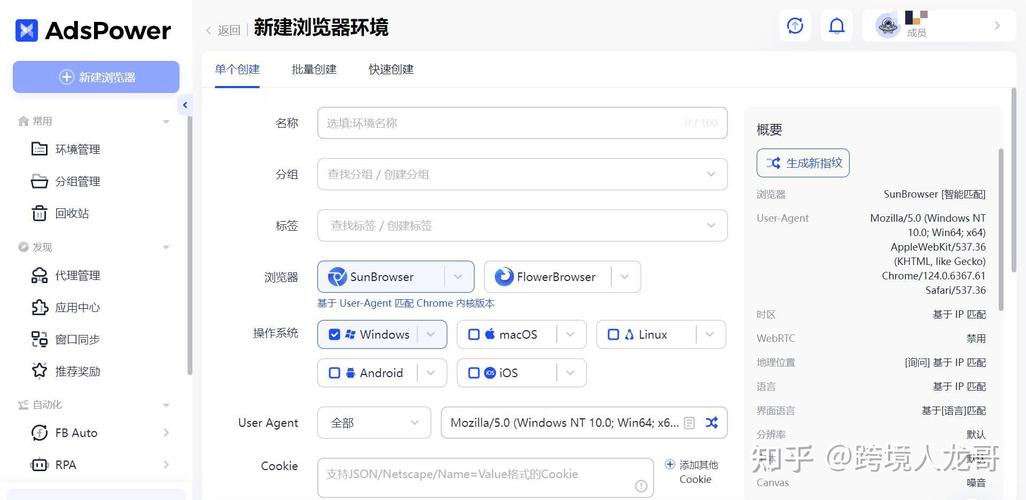Randomize User Agent with shuffle icon
The height and width of the screenshot is (500, 1026).
[712, 423]
